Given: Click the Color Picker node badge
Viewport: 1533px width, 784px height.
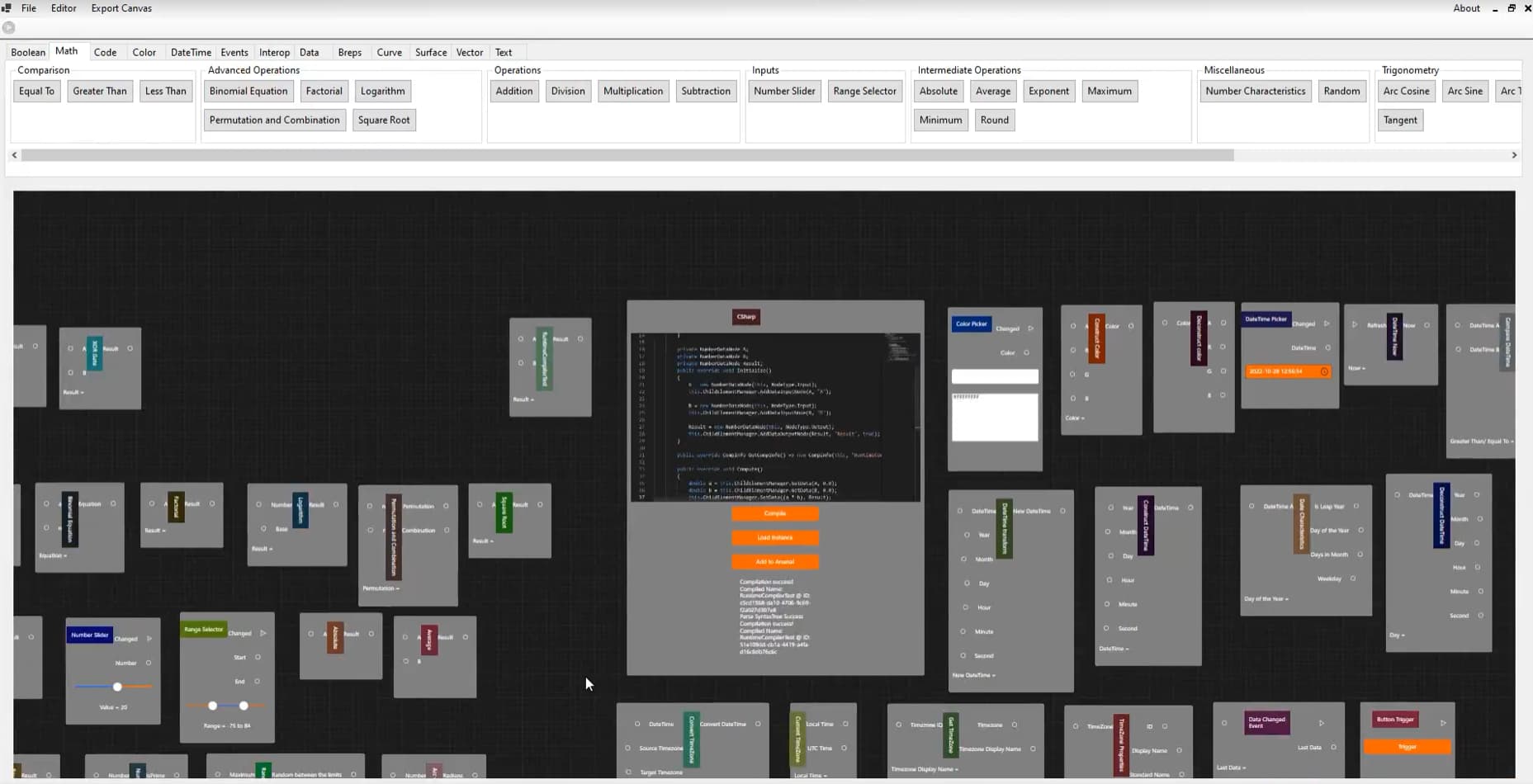Looking at the screenshot, I should pos(971,324).
